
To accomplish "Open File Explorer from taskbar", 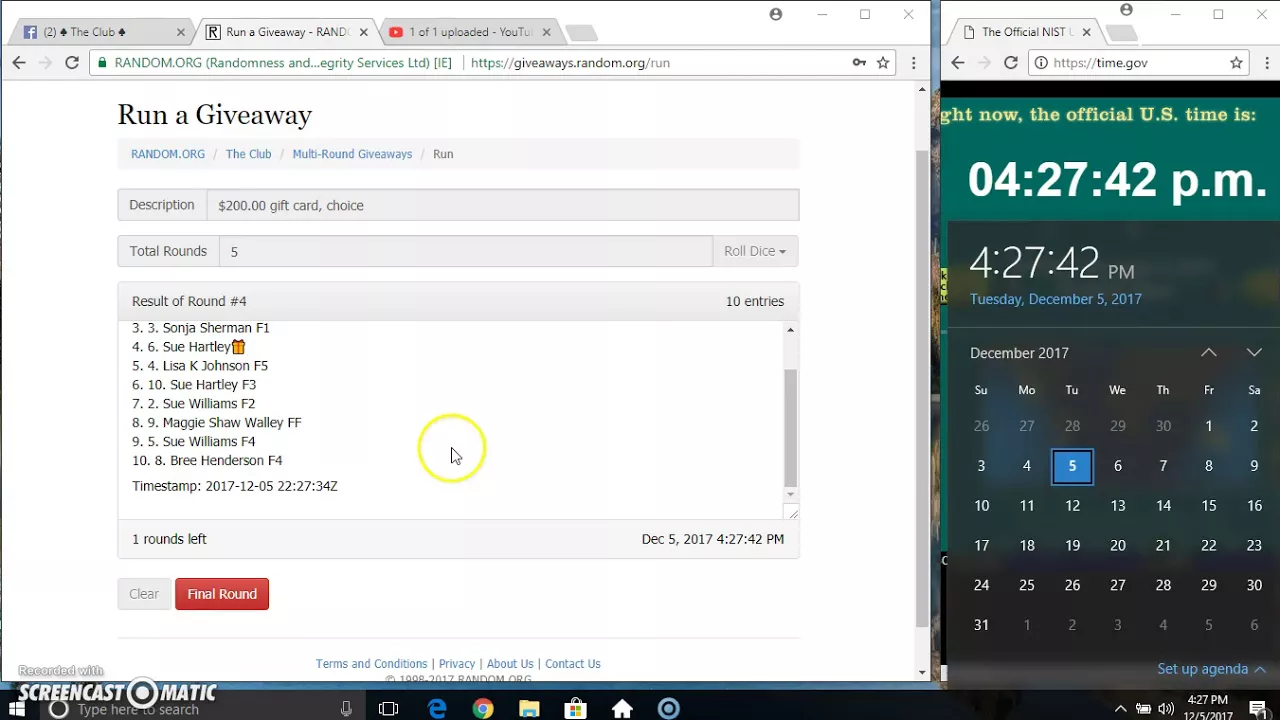I will (529, 709).
